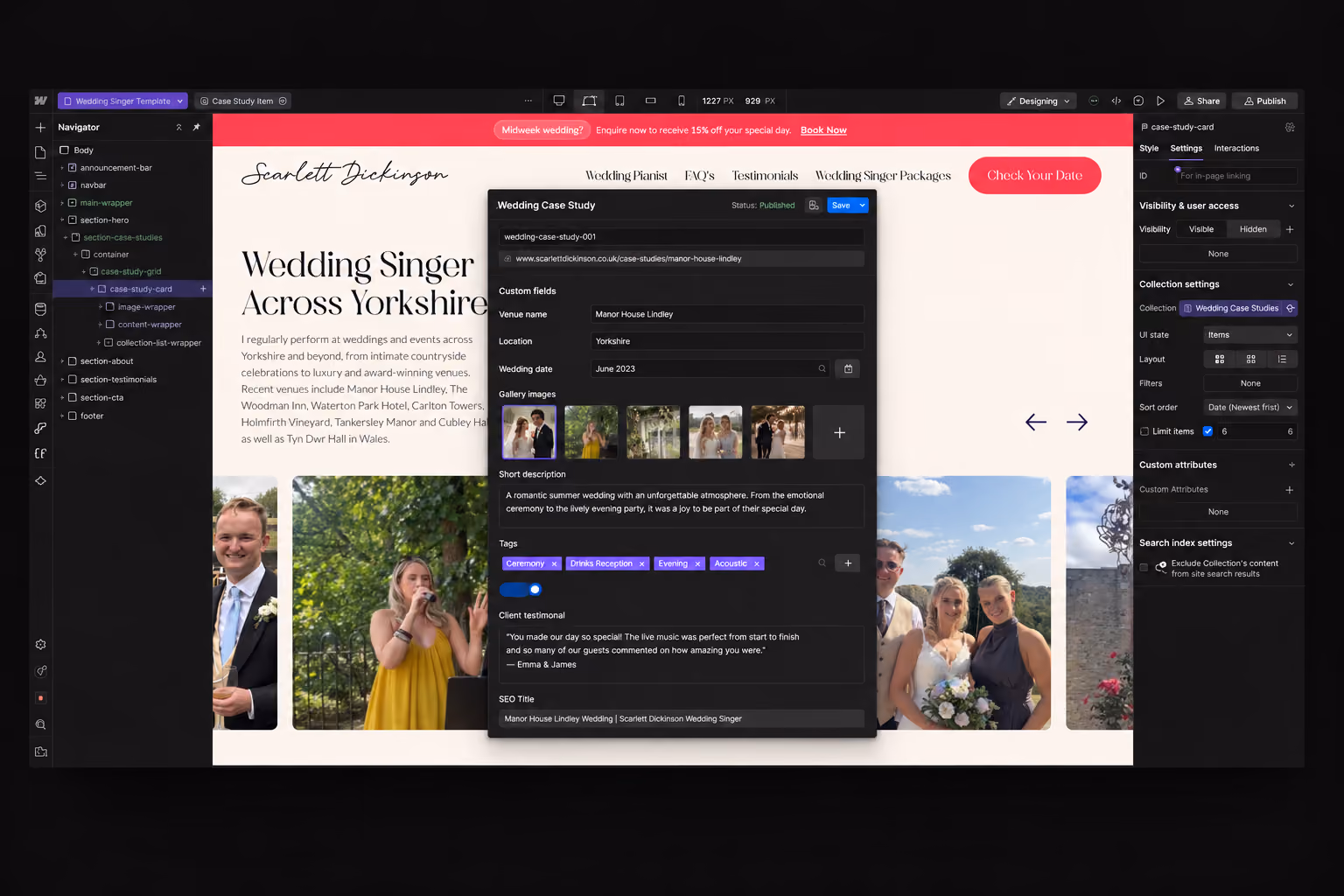This screenshot has width=1344, height=896.
Task: Click the Share button
Action: (x=1201, y=101)
